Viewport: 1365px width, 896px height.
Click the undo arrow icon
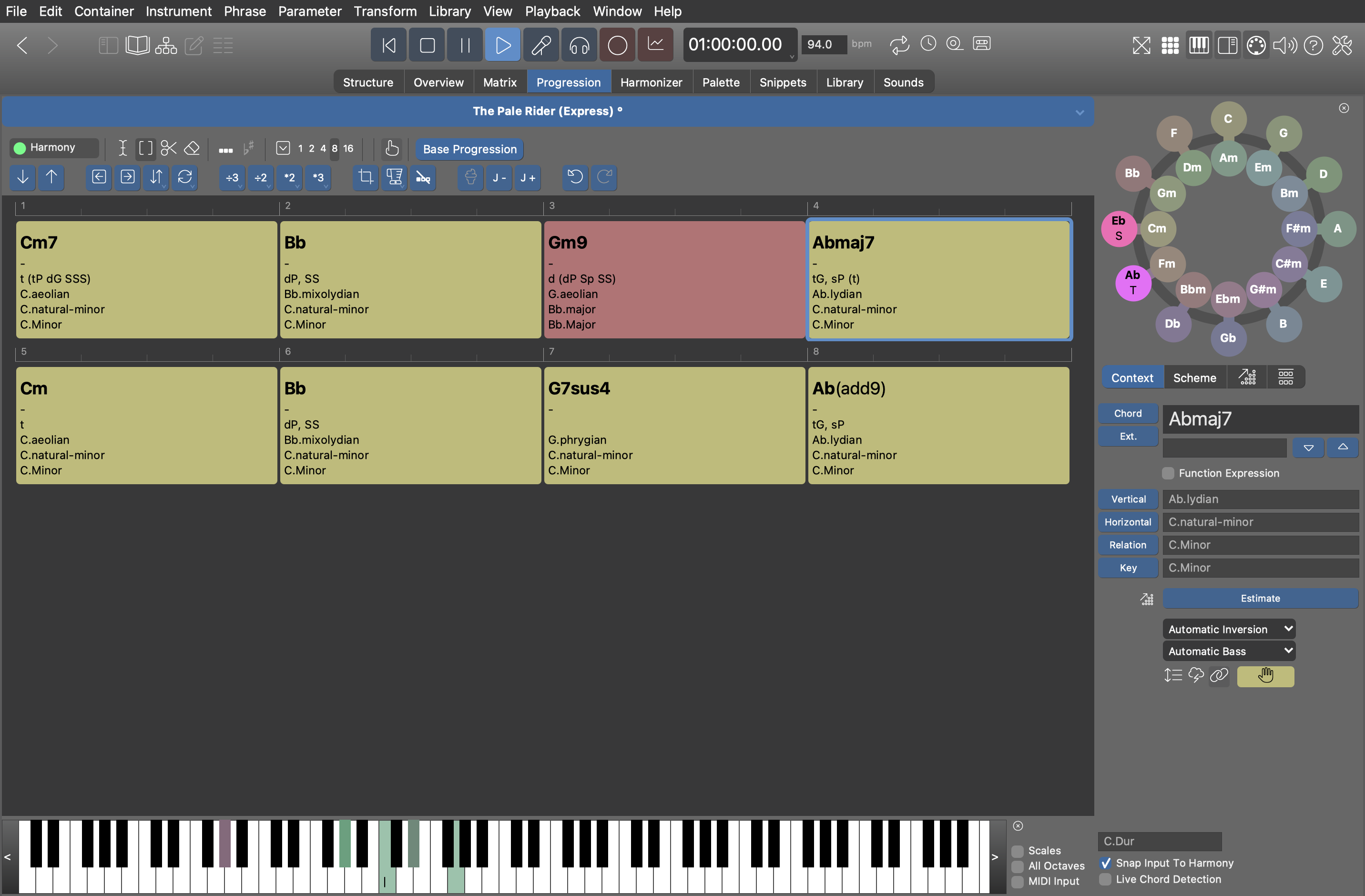[x=575, y=177]
